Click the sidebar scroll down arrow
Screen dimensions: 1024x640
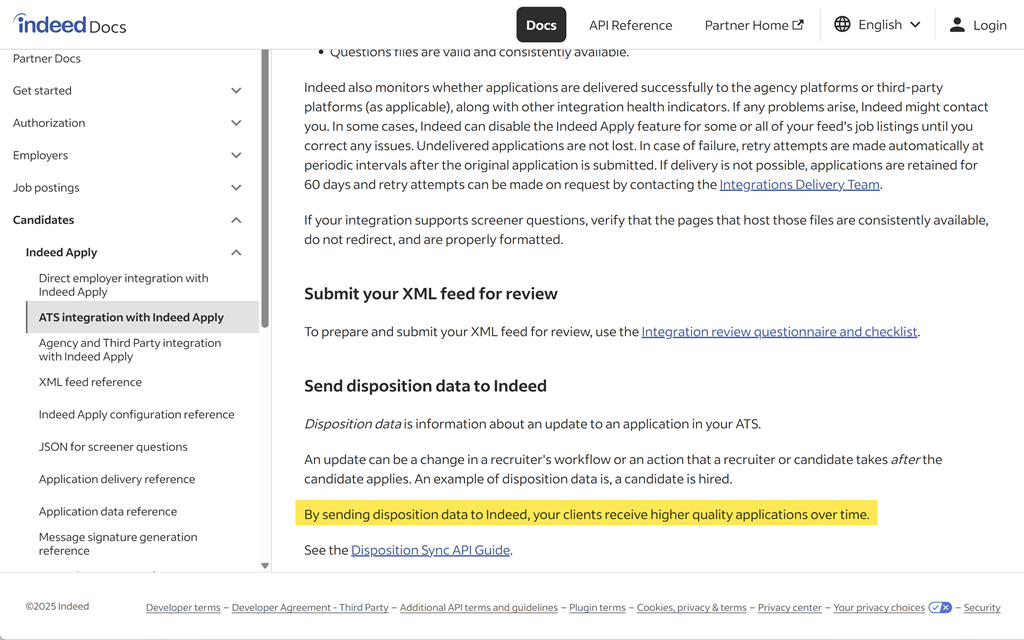(x=265, y=566)
